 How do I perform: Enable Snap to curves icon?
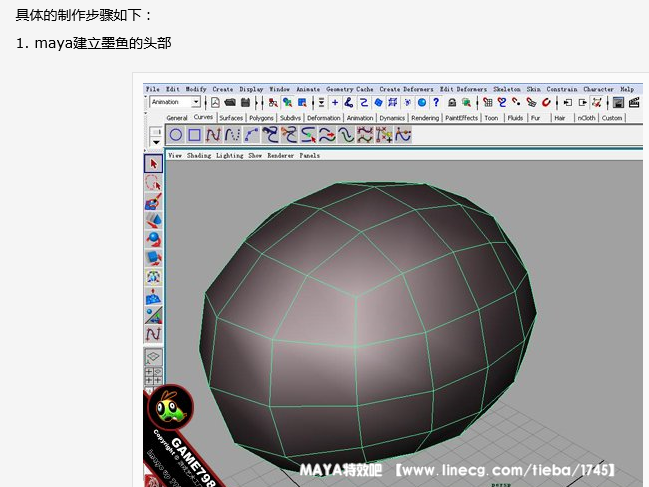coord(502,102)
